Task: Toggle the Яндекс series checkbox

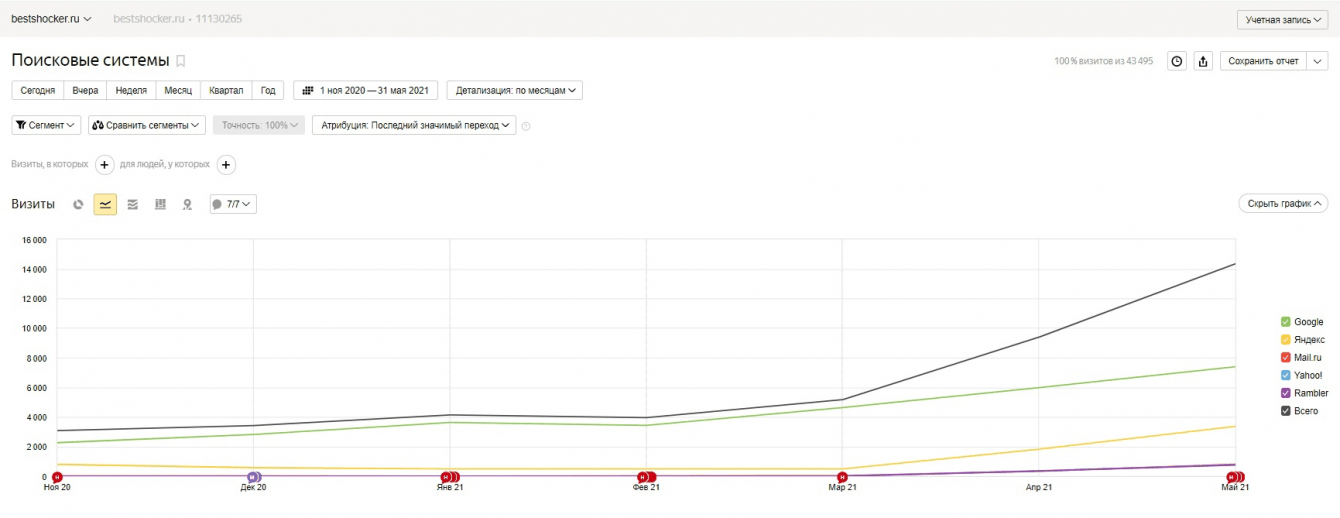Action: 1285,340
